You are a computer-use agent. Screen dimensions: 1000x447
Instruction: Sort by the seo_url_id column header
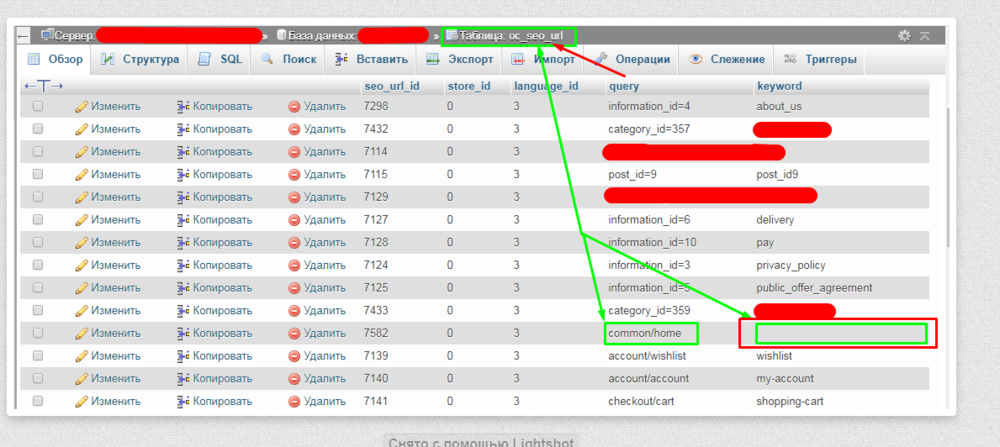391,86
